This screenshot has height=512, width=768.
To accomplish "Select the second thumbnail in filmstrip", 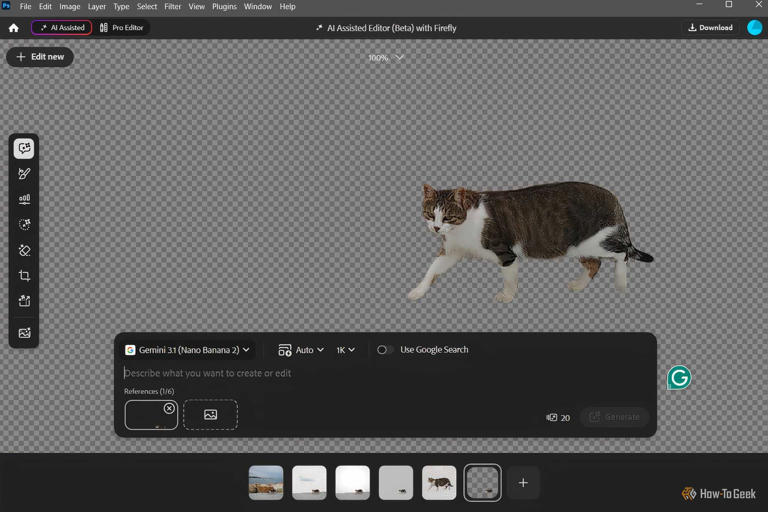I will click(309, 483).
